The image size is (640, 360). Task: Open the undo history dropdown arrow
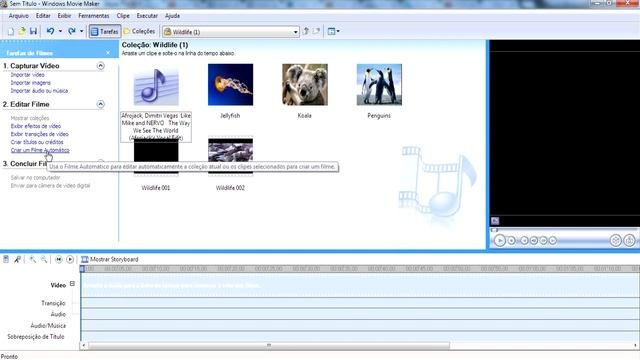[60, 31]
